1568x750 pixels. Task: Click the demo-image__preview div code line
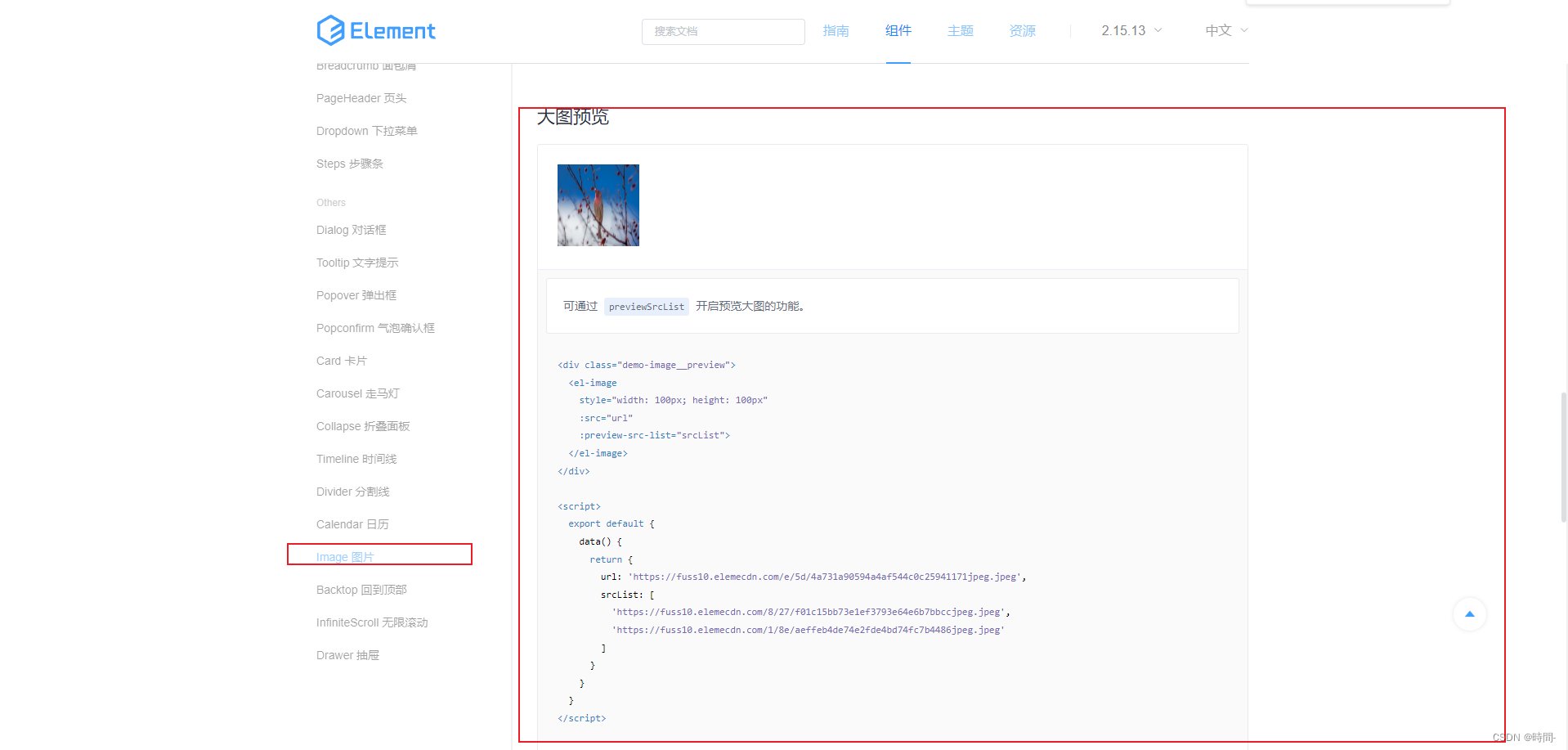pyautogui.click(x=647, y=365)
